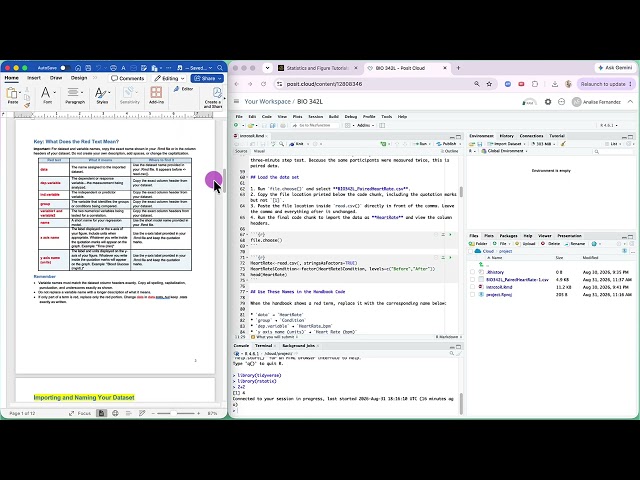
Task: Click the Format Painter brush in Word
Action: tap(27, 105)
